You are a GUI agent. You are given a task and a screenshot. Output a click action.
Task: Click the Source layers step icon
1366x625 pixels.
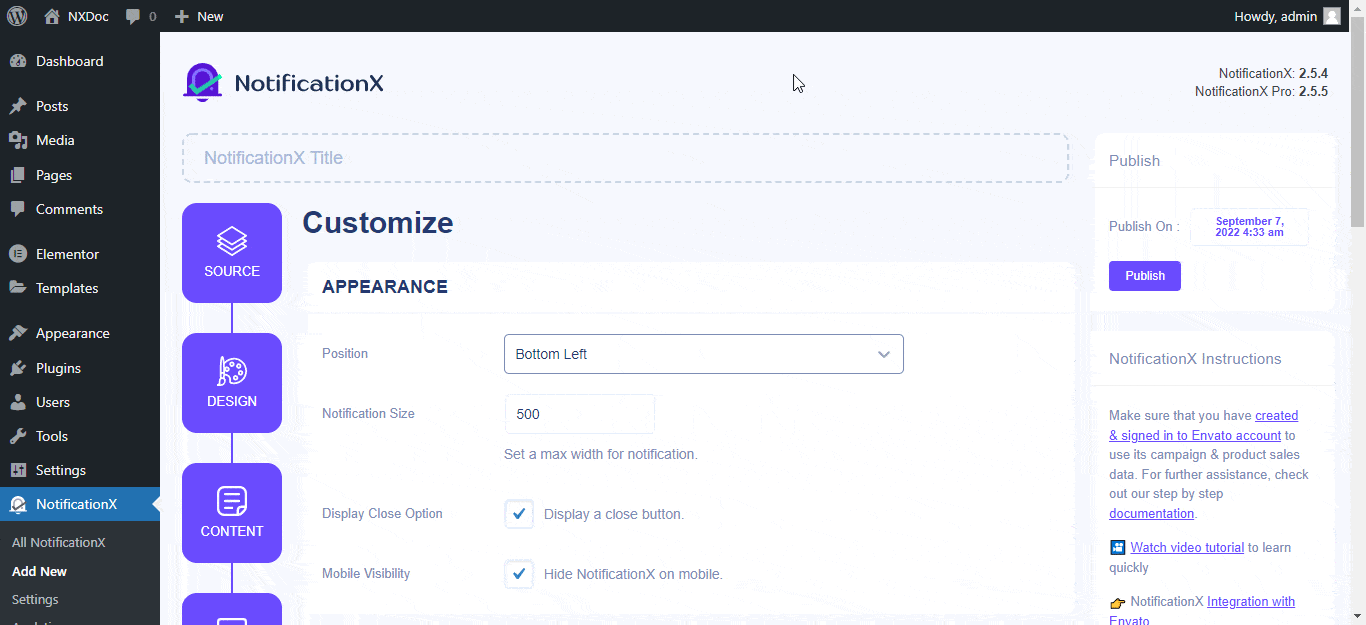point(232,241)
